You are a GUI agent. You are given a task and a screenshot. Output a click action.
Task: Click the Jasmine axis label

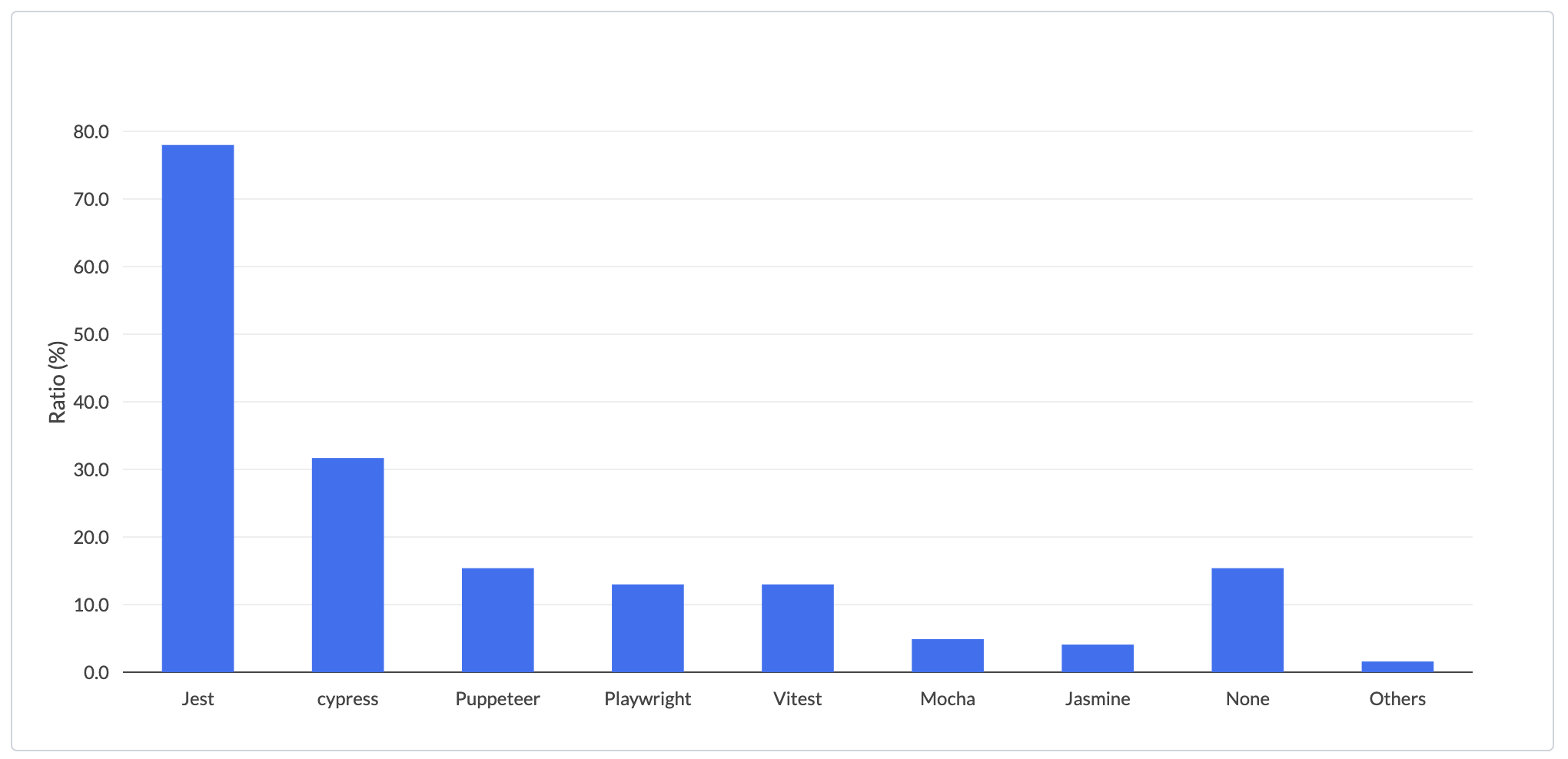point(1097,699)
